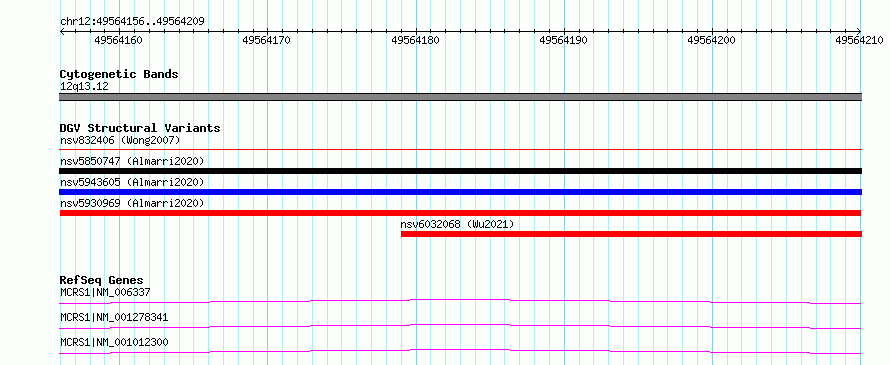Open the MCRS1|NM_001278341 transcript label
Image resolution: width=890 pixels, height=365 pixels.
point(114,317)
